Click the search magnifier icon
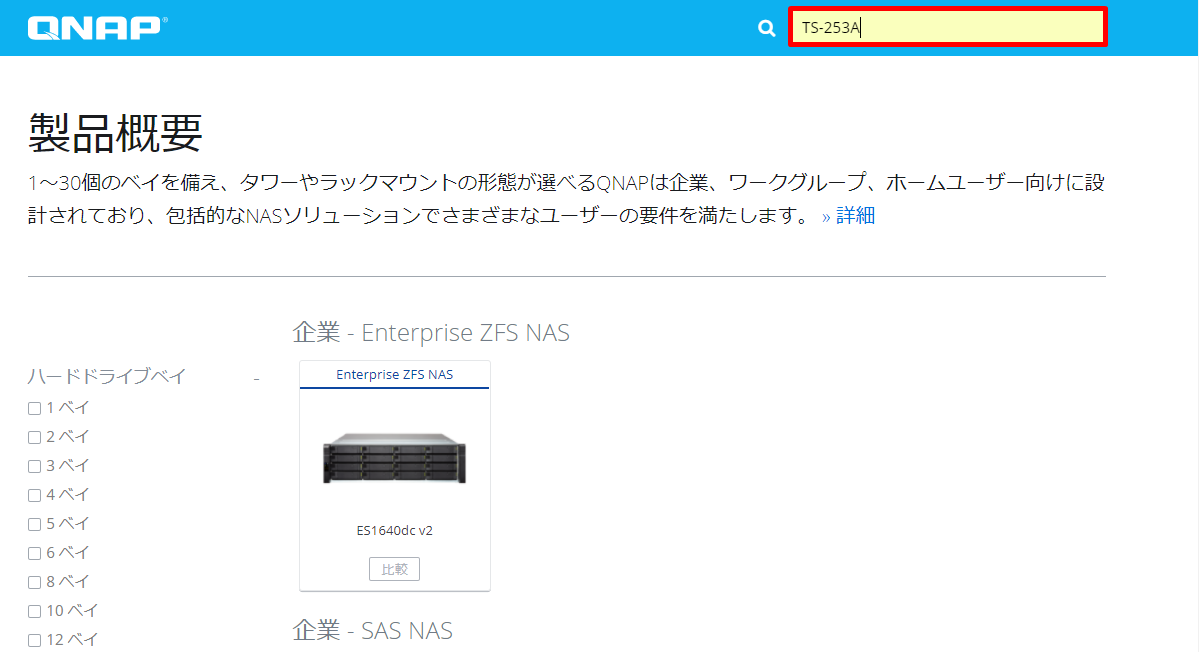This screenshot has width=1199, height=652. (x=766, y=28)
